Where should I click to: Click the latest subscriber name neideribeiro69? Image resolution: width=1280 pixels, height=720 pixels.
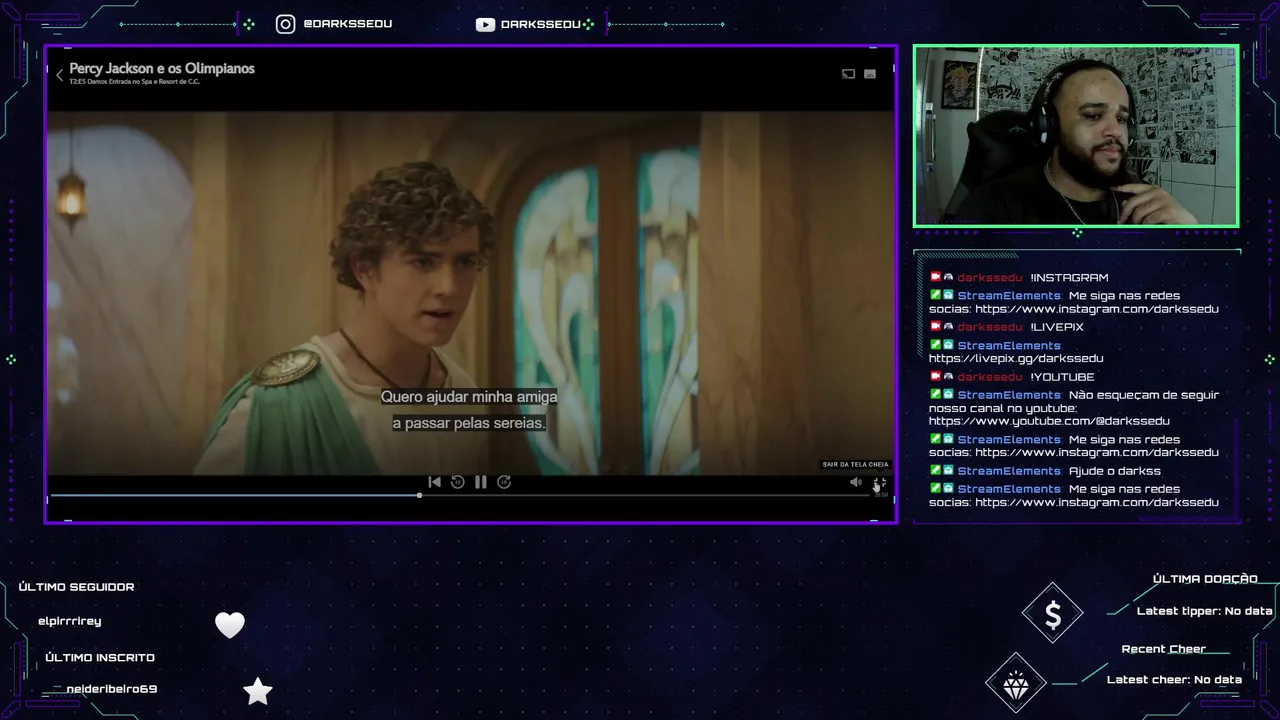[112, 689]
